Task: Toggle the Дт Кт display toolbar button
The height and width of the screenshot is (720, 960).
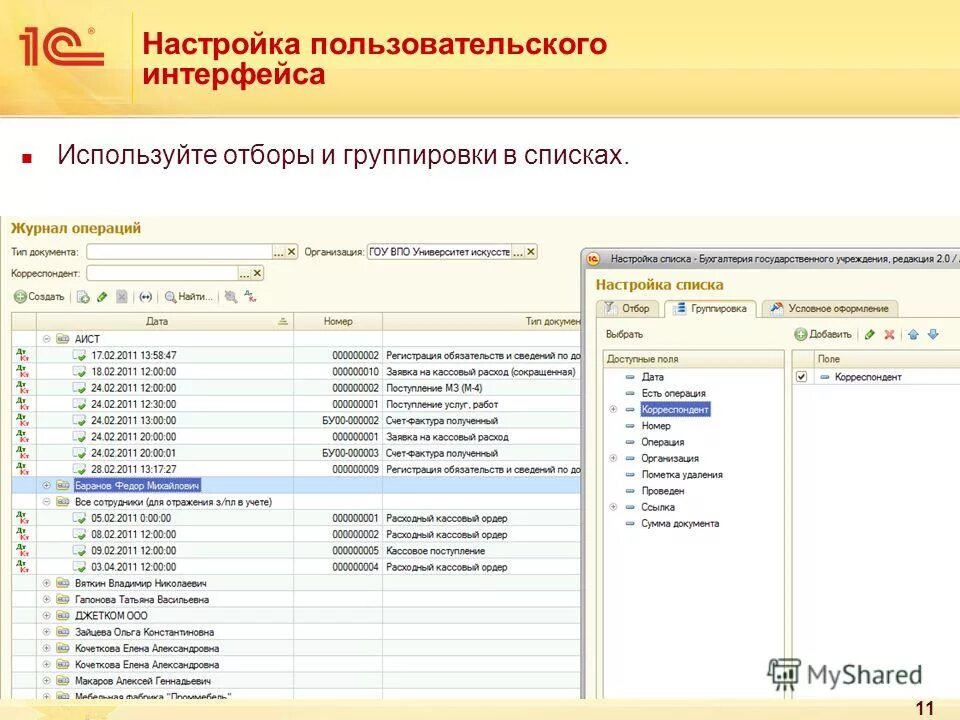Action: point(249,297)
